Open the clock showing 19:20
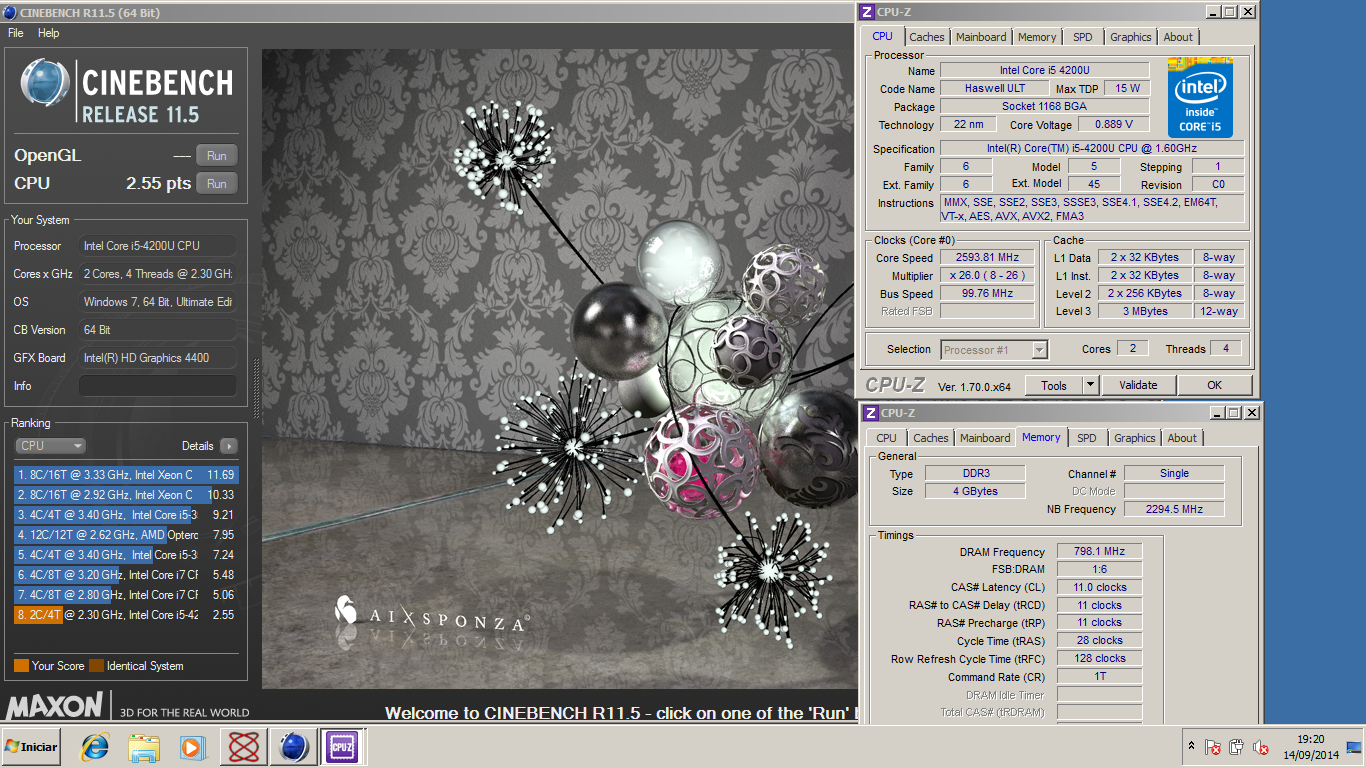This screenshot has width=1366, height=768. pos(1311,747)
